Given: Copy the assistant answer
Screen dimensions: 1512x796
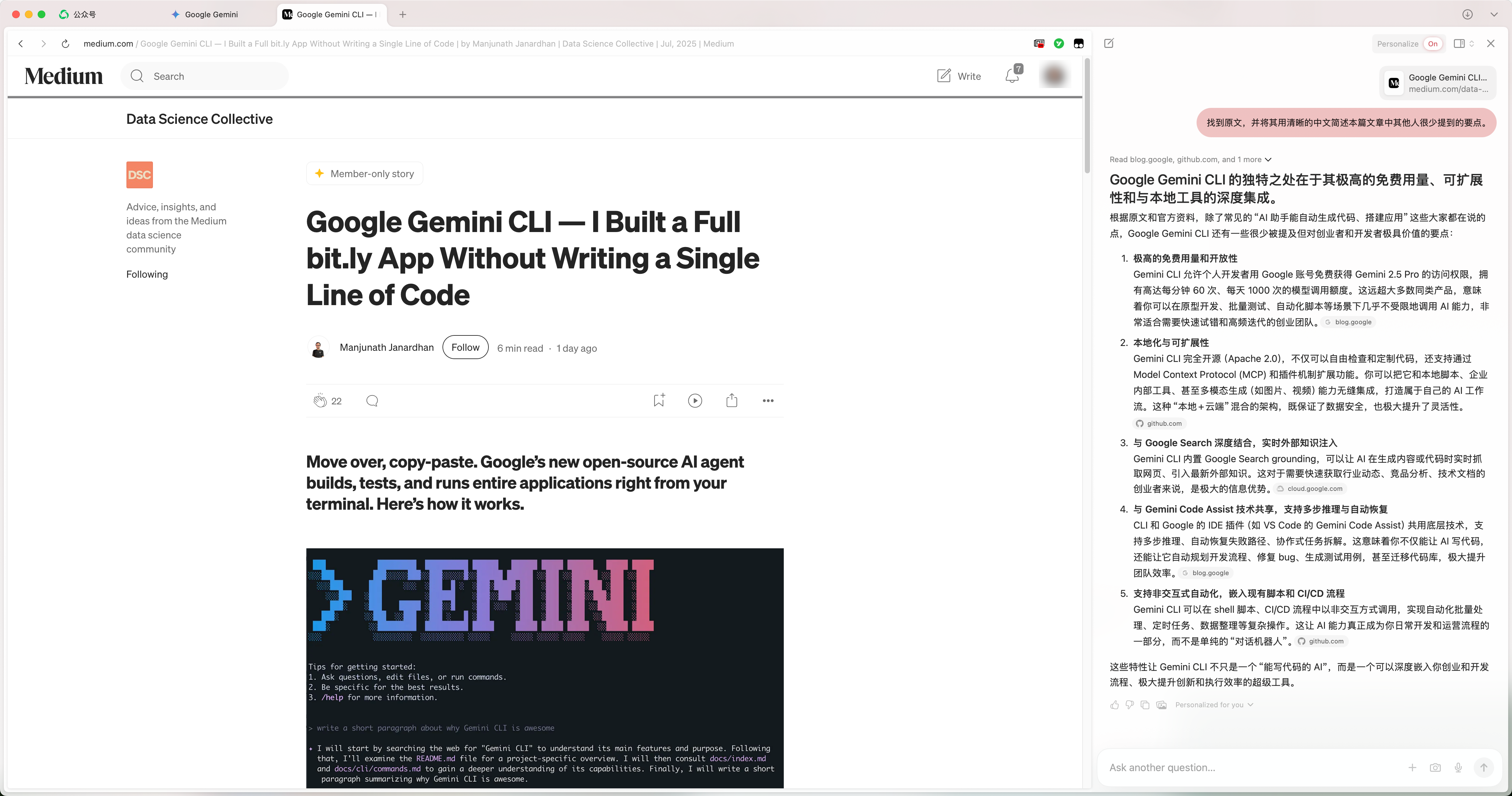Looking at the screenshot, I should [1145, 704].
